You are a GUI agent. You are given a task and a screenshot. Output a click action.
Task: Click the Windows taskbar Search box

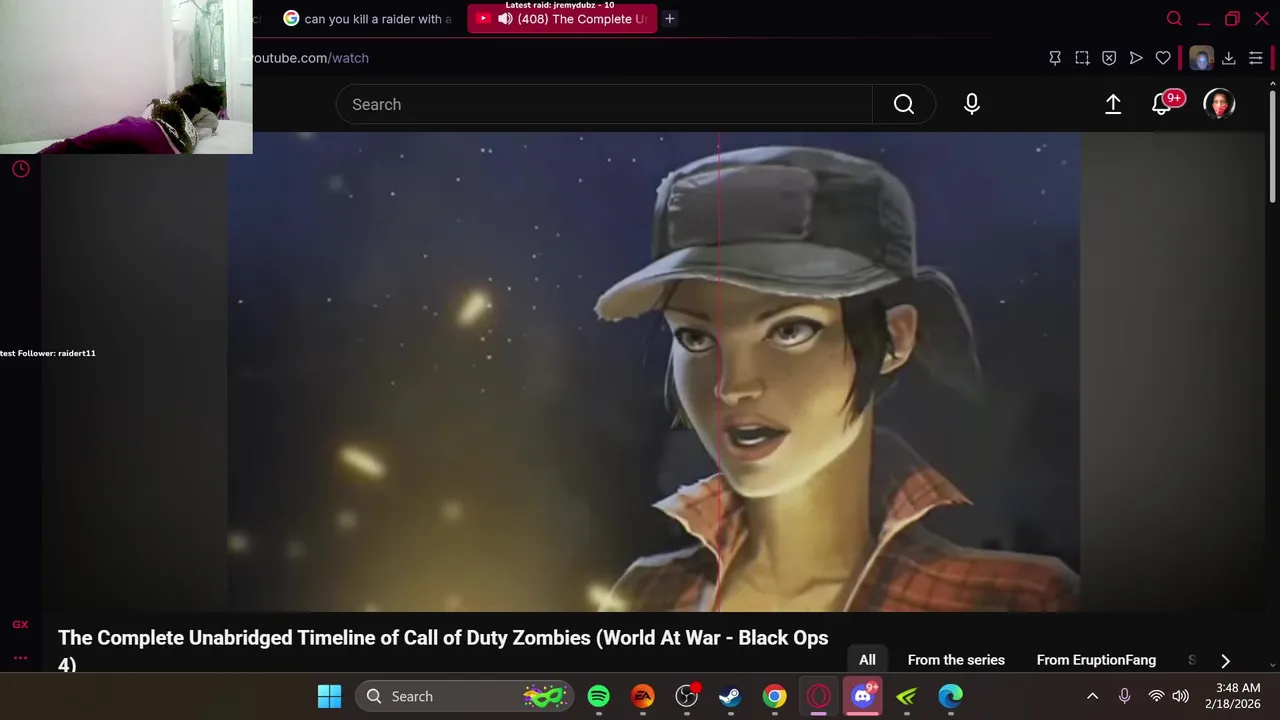(465, 696)
